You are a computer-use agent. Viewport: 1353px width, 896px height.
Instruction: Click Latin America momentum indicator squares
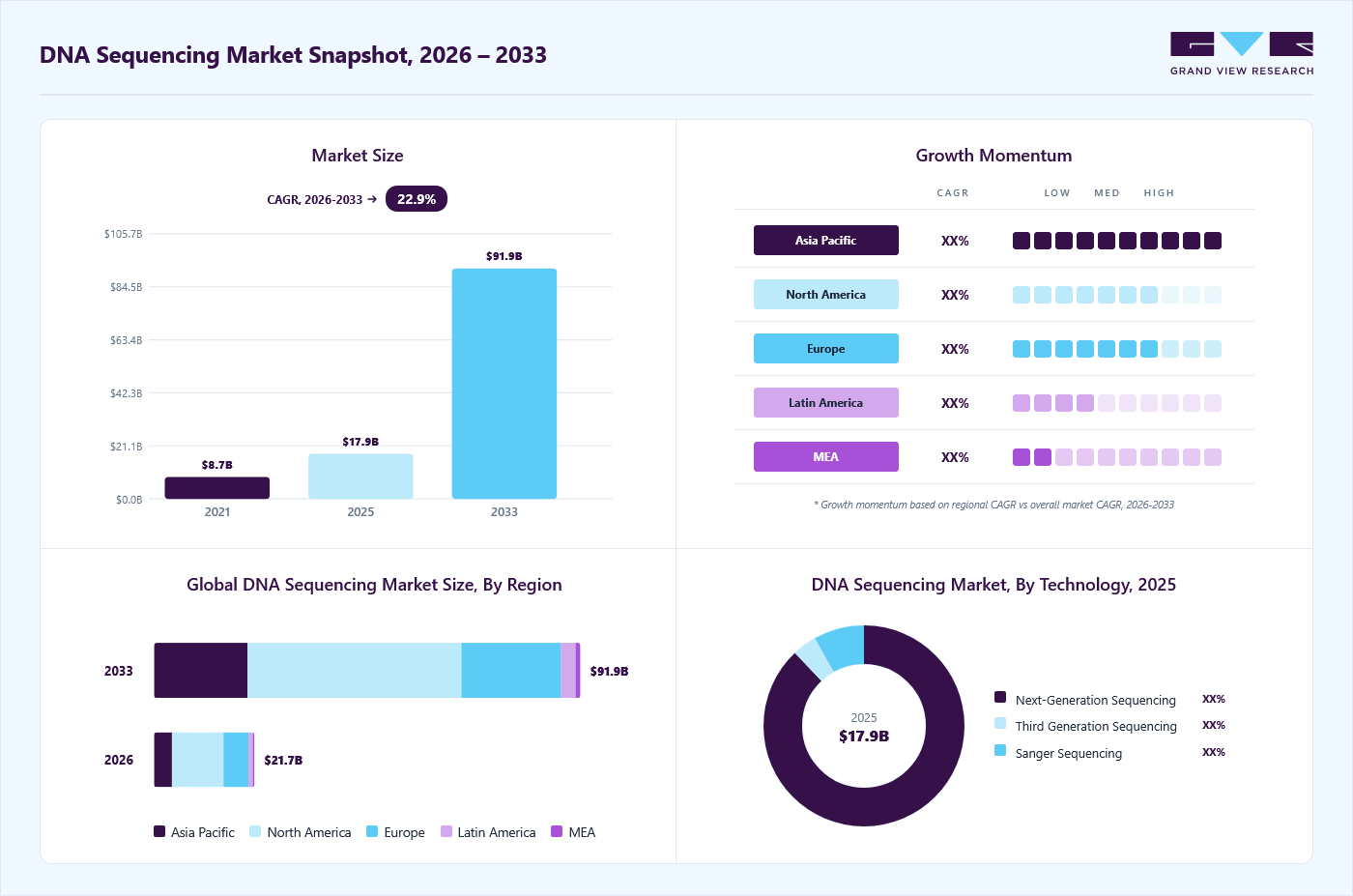pyautogui.click(x=1117, y=403)
